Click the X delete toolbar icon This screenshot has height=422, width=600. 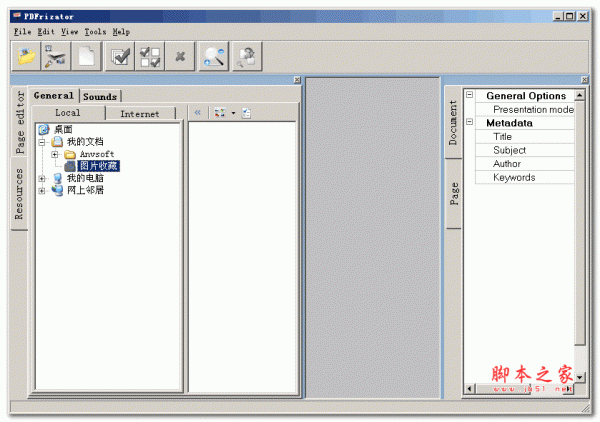(180, 57)
